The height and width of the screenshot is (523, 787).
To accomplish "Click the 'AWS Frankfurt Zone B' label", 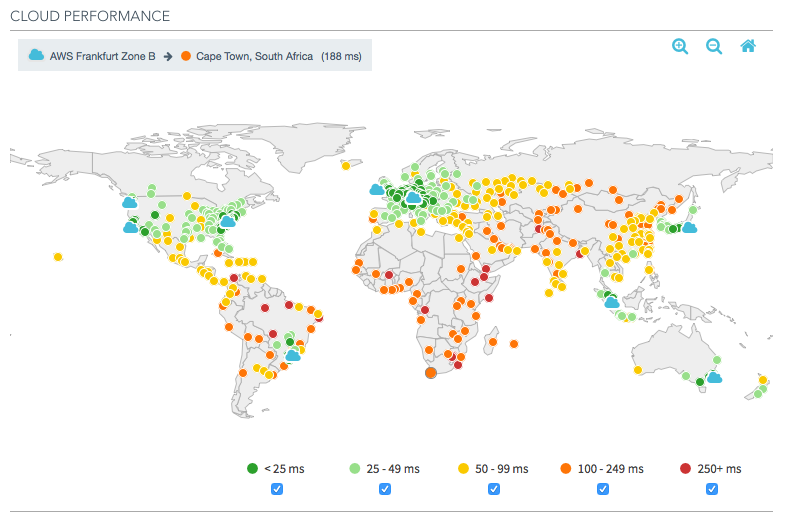I will tap(102, 56).
